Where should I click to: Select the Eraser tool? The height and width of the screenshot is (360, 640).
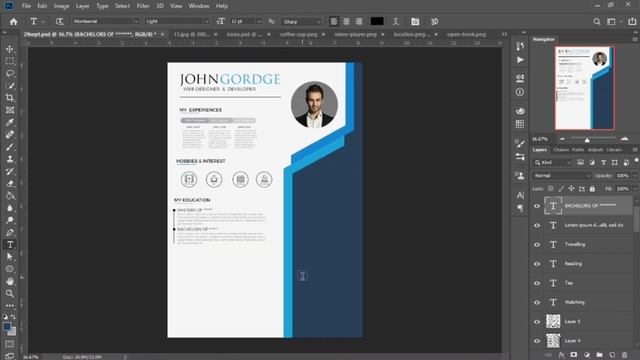10,183
